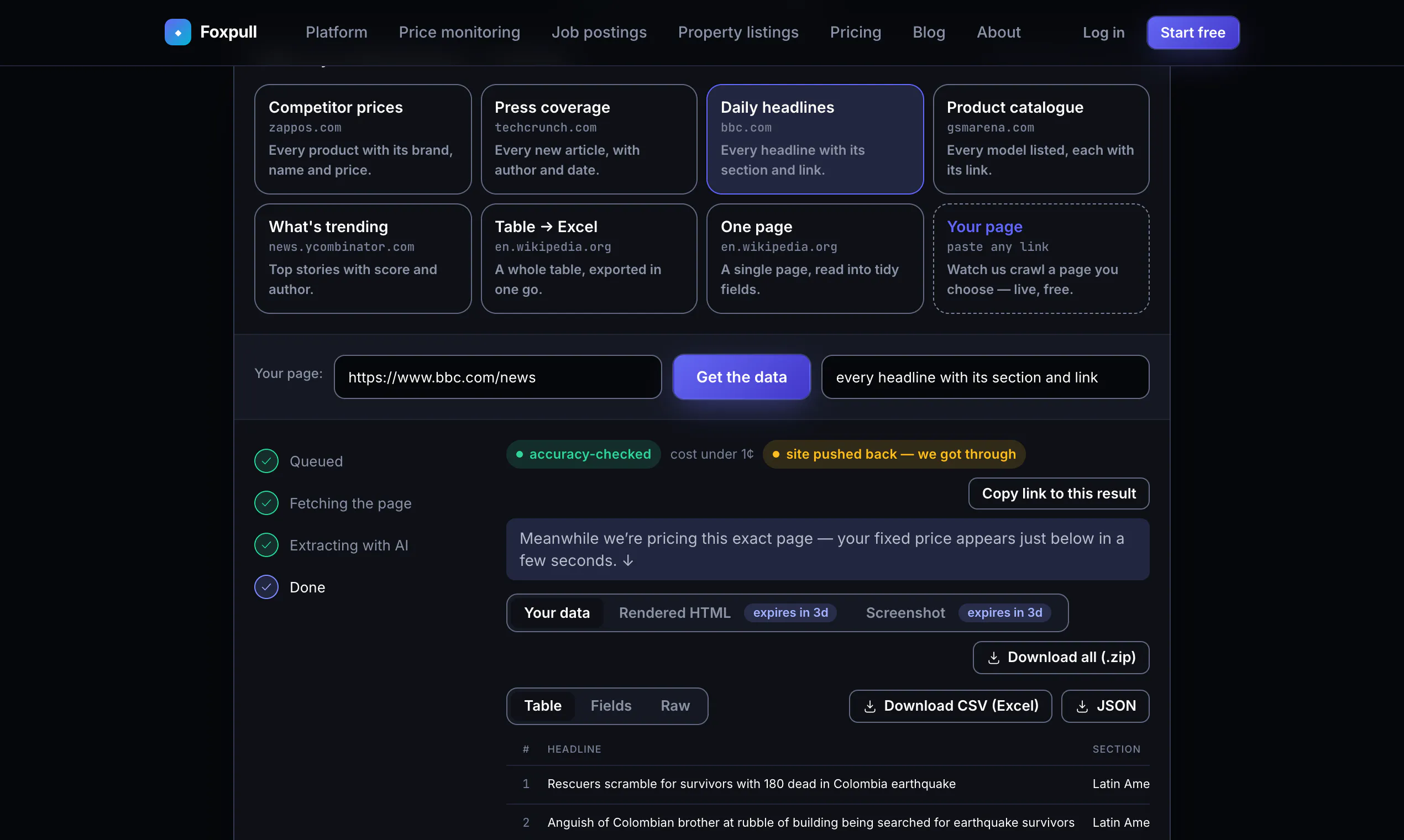Switch to the Rendered HTML tab
Viewport: 1404px width, 840px height.
coord(674,613)
